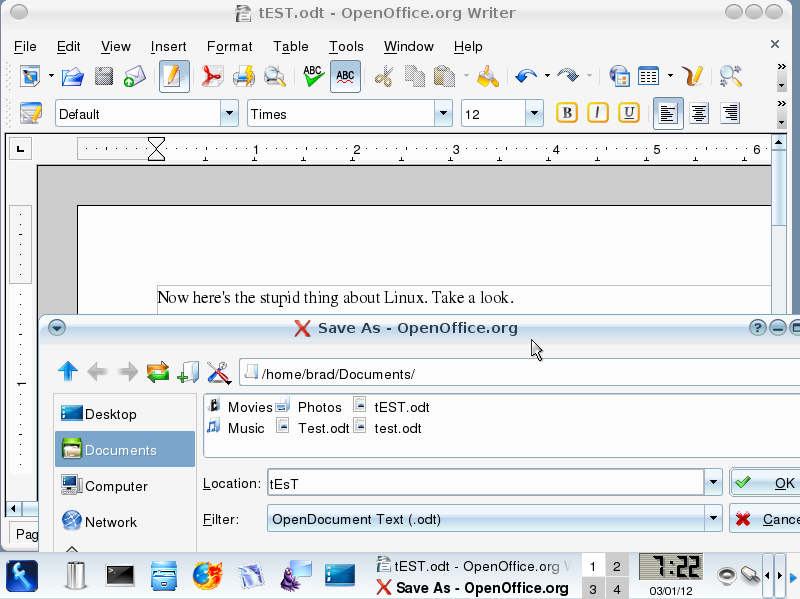Click OK in Save As dialog
800x599 pixels.
point(765,482)
